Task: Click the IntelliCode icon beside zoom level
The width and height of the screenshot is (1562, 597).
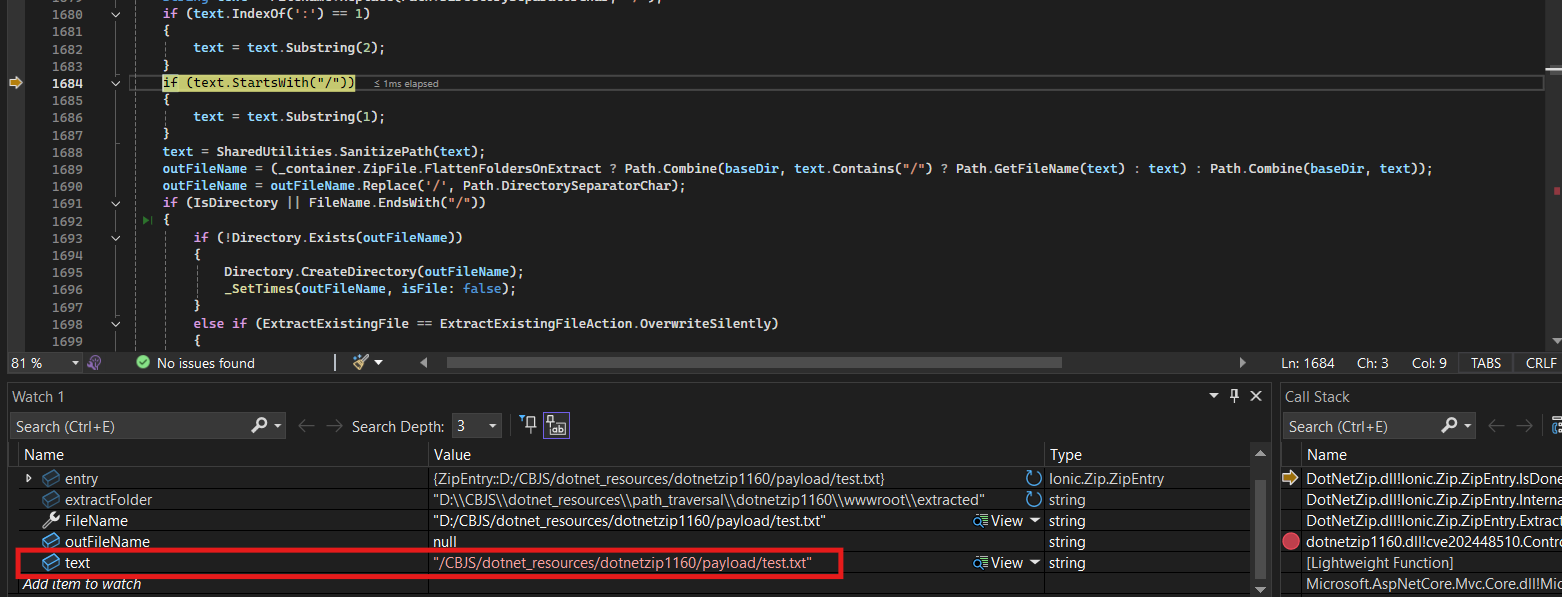Action: tap(95, 363)
